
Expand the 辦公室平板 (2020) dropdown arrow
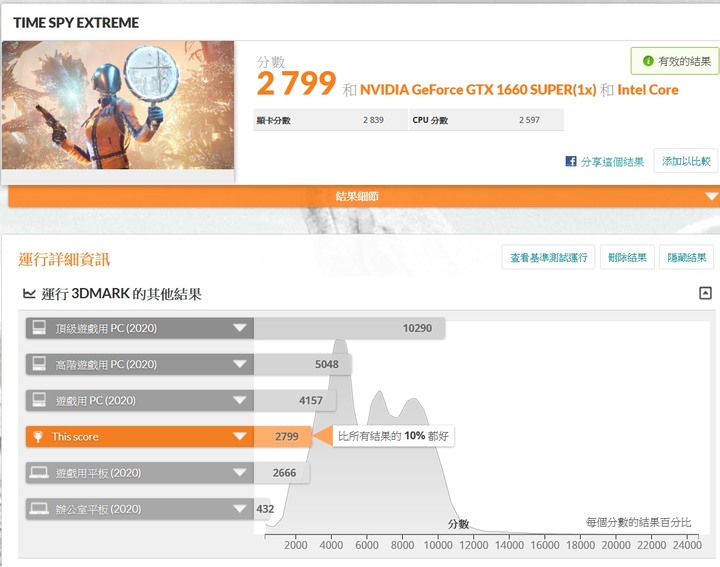(x=240, y=509)
